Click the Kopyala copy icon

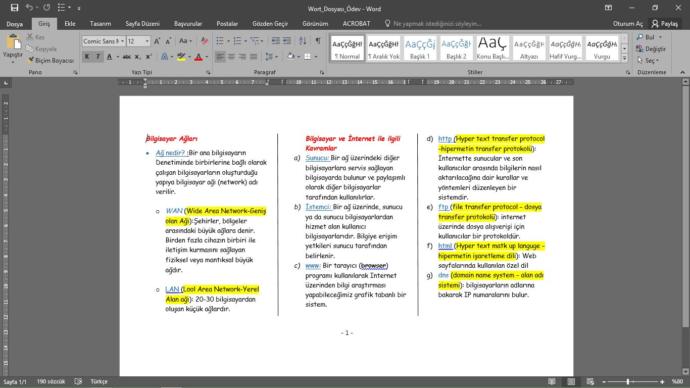point(30,48)
